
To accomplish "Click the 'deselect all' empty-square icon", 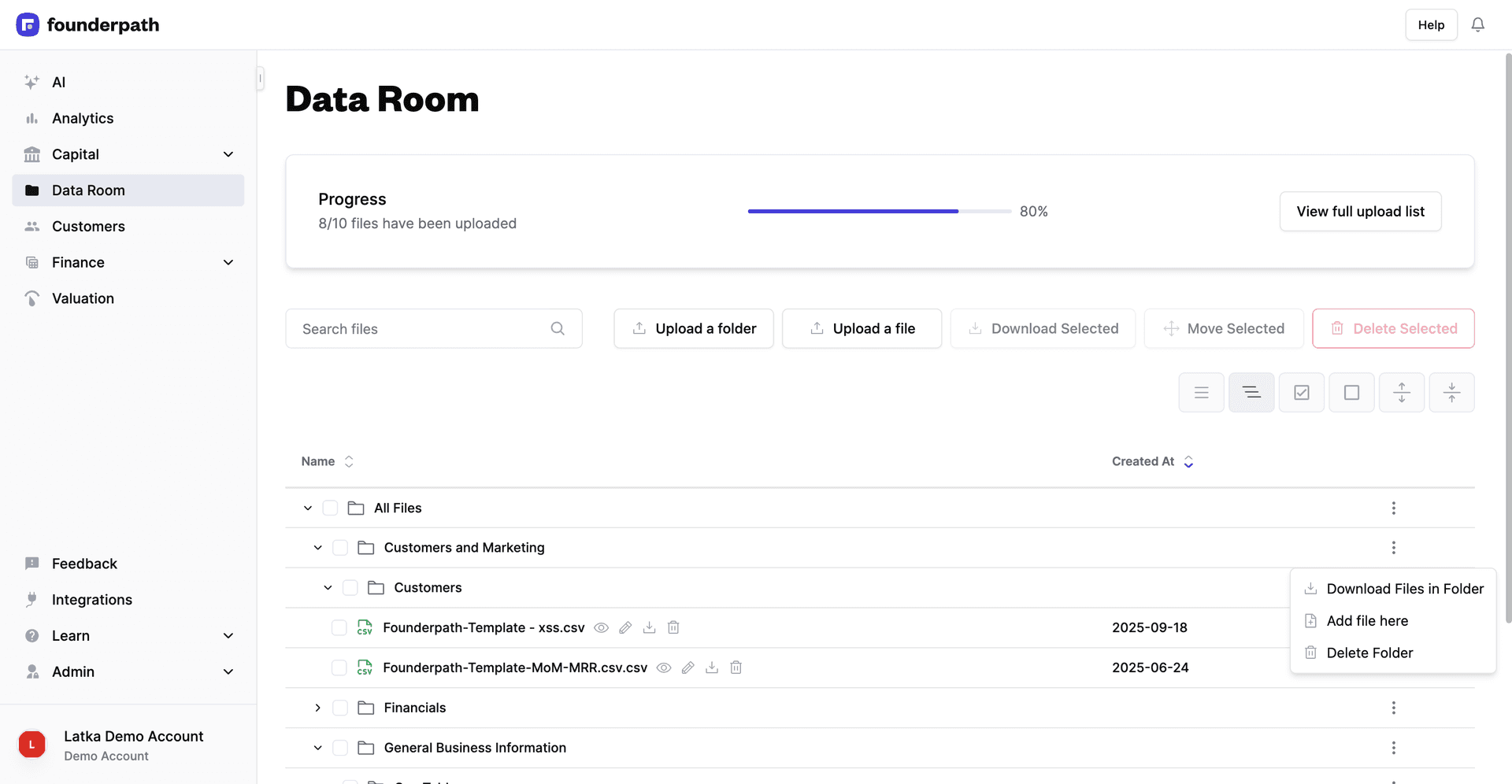I will tap(1351, 391).
